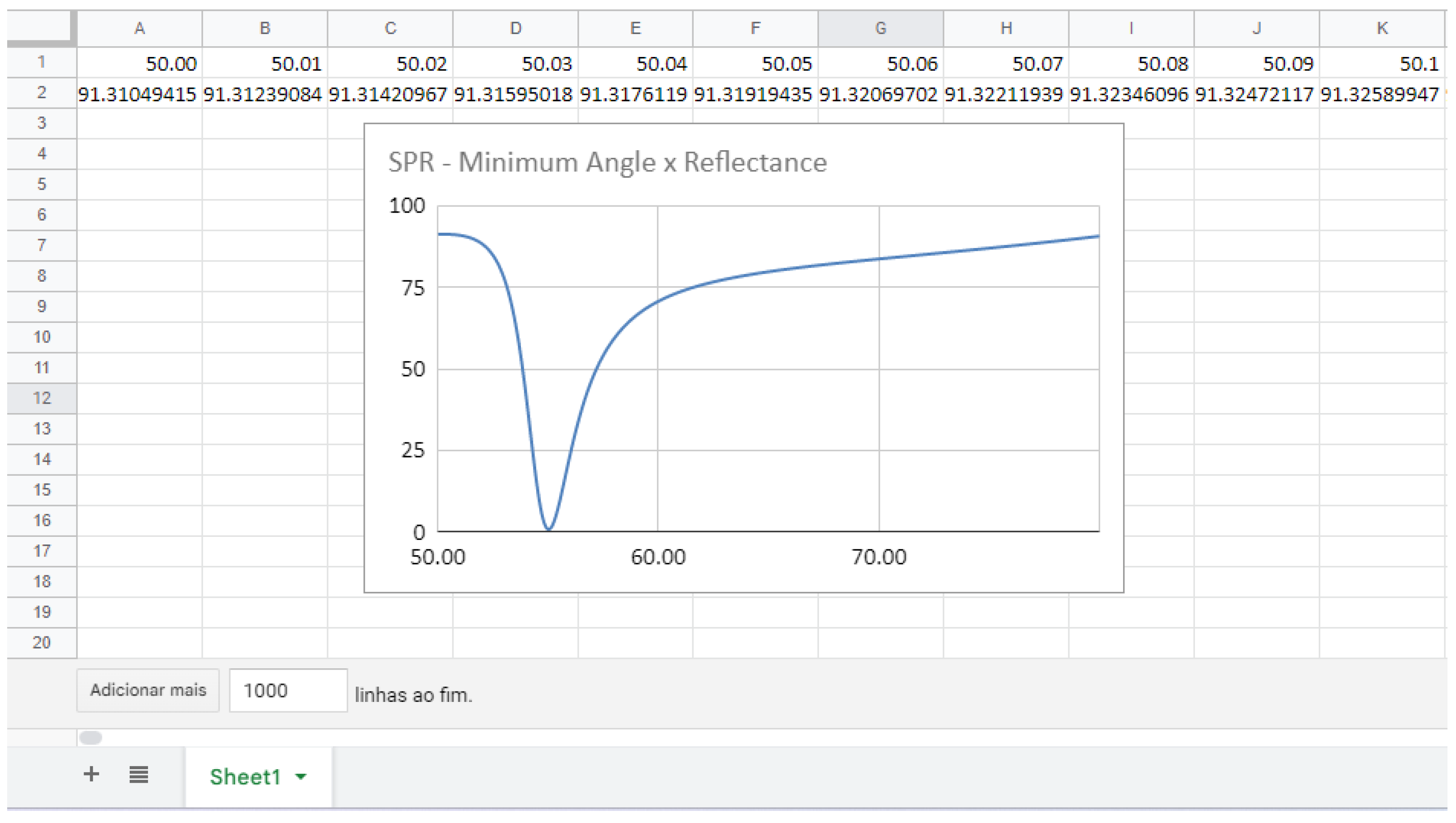The image size is (1456, 823).
Task: Select row 12 header
Action: (41, 398)
